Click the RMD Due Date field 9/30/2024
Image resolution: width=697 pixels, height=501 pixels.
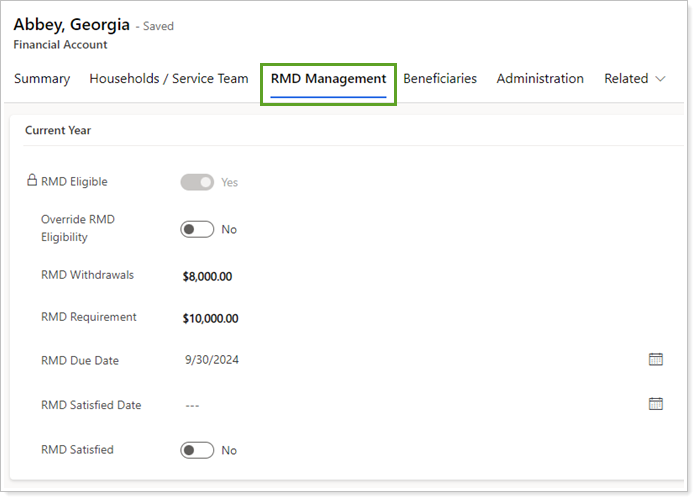pos(212,360)
